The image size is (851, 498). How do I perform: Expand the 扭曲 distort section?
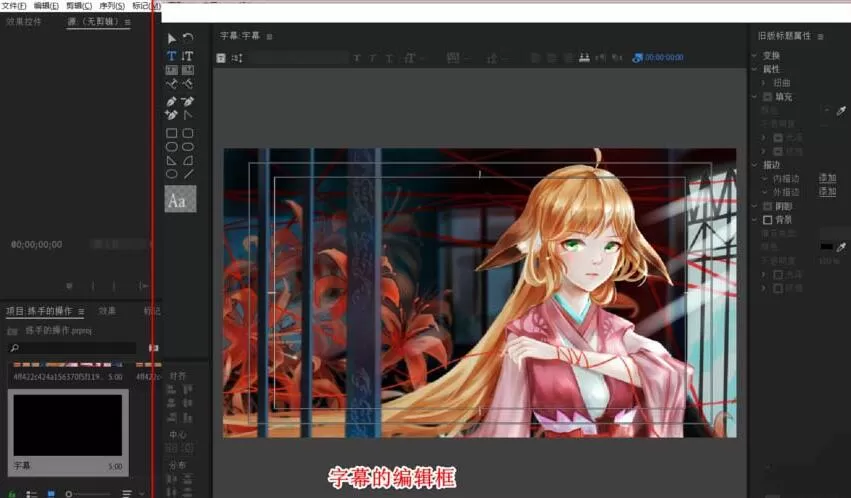[x=764, y=83]
